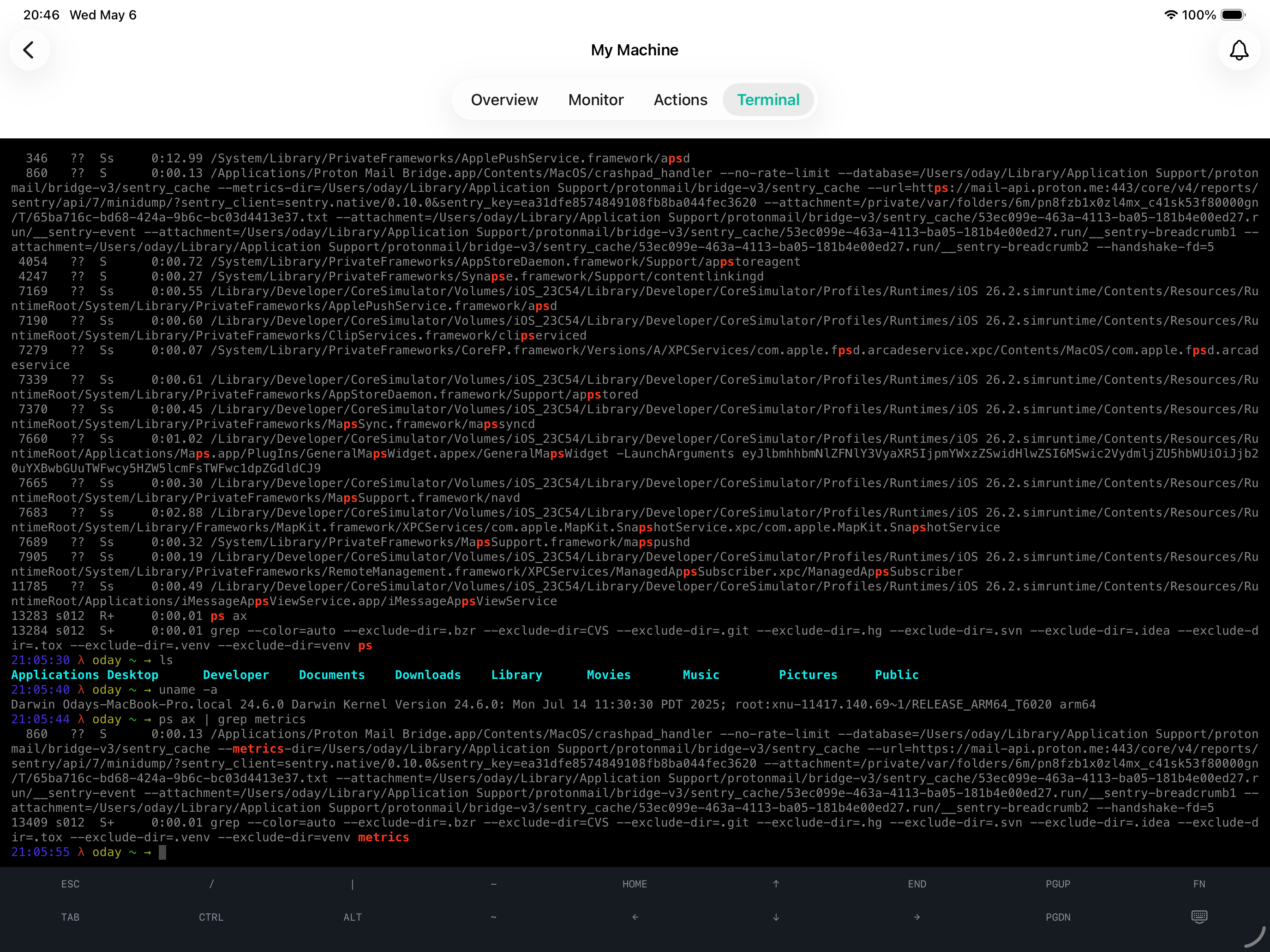Tap the TAB key
The width and height of the screenshot is (1270, 952).
point(70,917)
